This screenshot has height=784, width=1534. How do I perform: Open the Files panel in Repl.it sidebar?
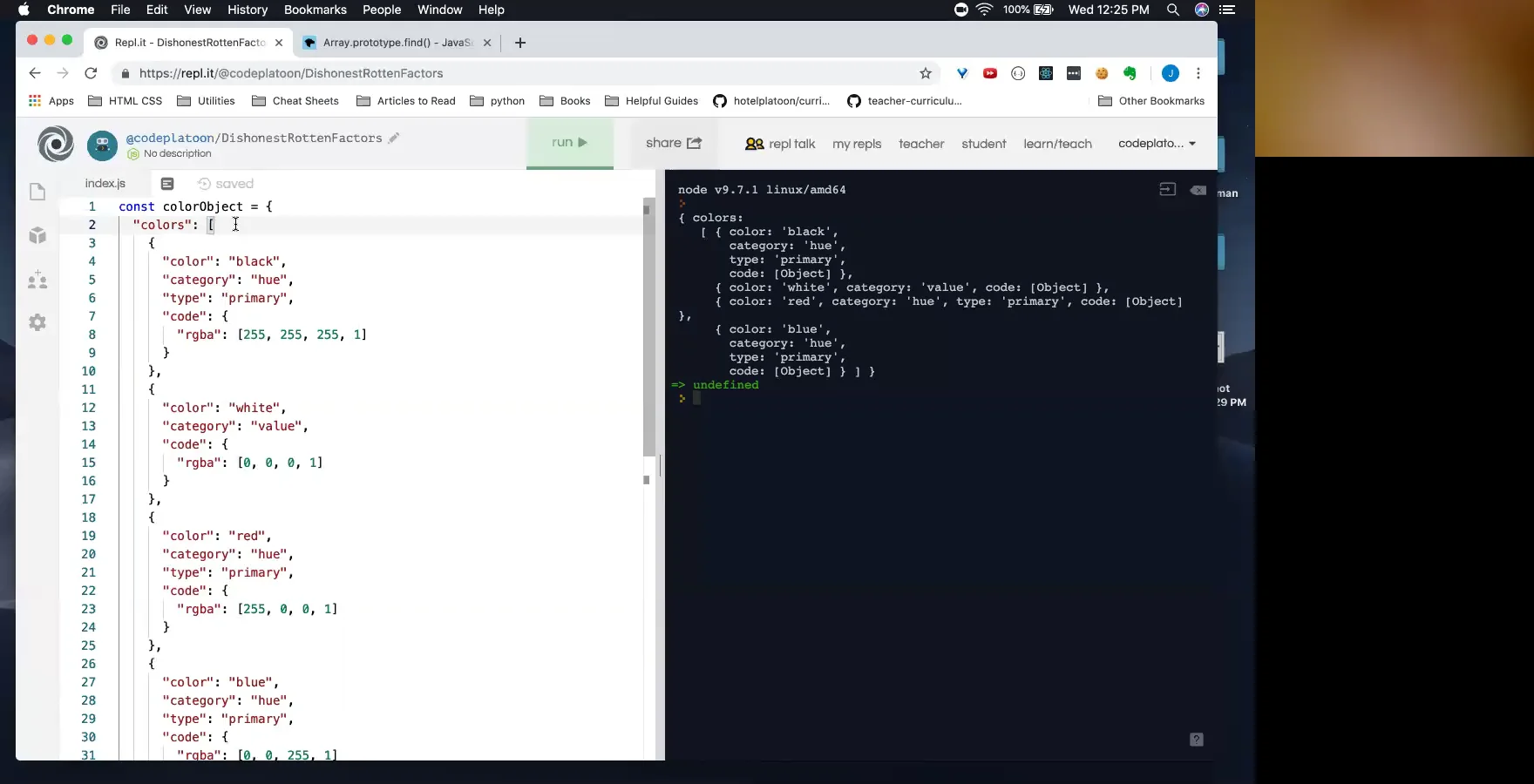click(x=37, y=192)
